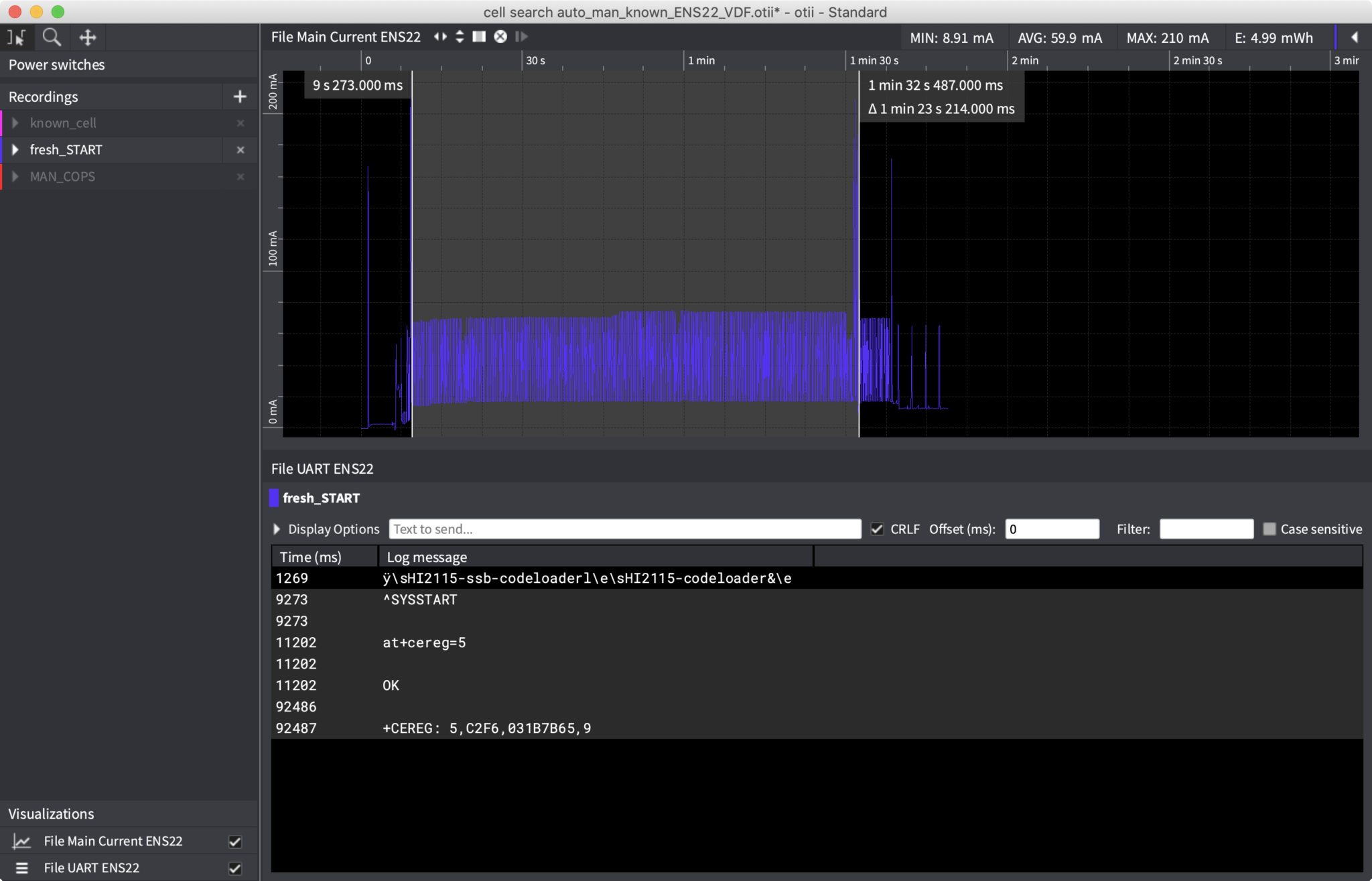The image size is (1372, 881).
Task: Select the cursor selection tool
Action: [x=16, y=38]
